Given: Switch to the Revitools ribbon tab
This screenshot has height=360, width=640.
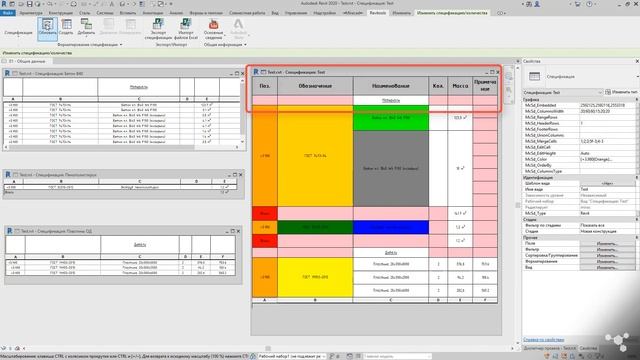Looking at the screenshot, I should (378, 13).
